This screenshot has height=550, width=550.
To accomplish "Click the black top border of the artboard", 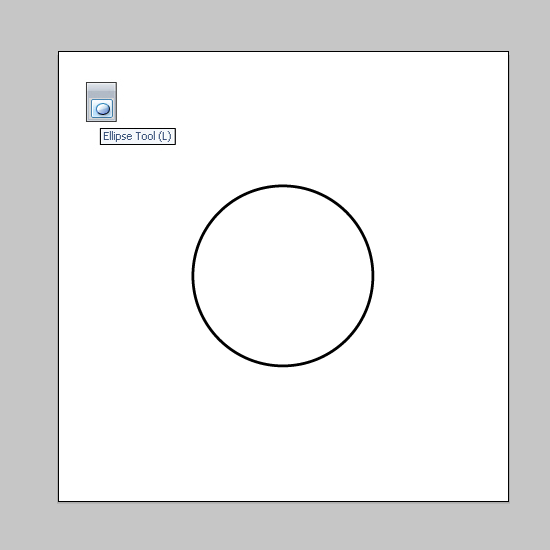I will (283, 52).
